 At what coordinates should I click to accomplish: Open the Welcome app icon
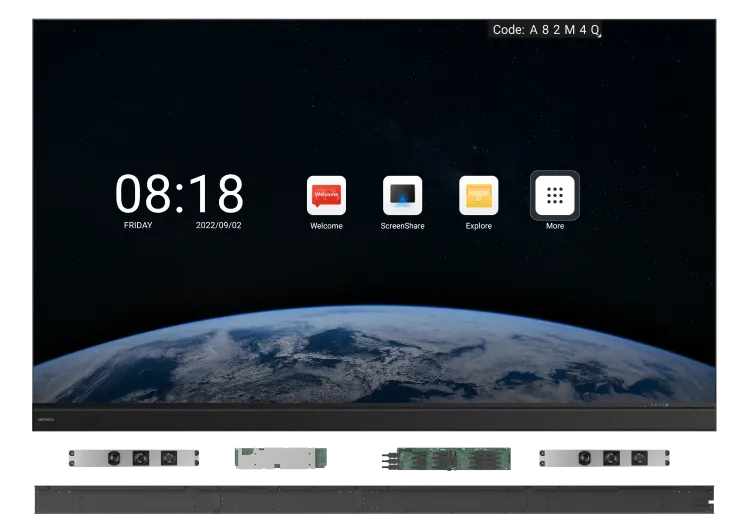(326, 195)
